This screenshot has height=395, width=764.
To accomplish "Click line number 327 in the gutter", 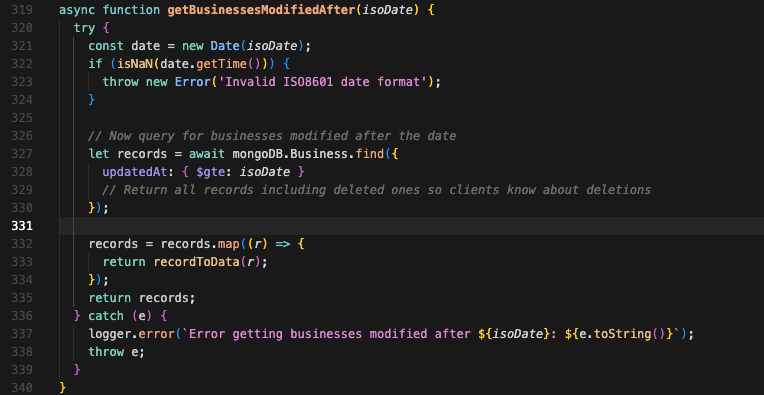I will pos(21,154).
